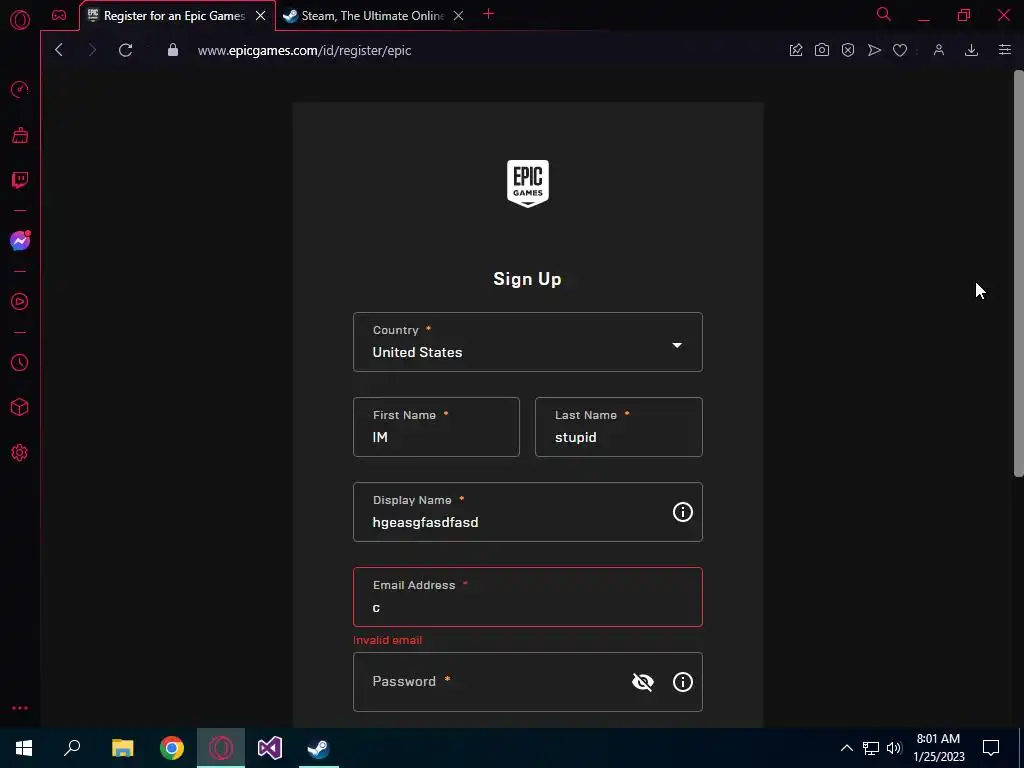1024x768 pixels.
Task: Add page to bookmarks heart icon
Action: (900, 50)
